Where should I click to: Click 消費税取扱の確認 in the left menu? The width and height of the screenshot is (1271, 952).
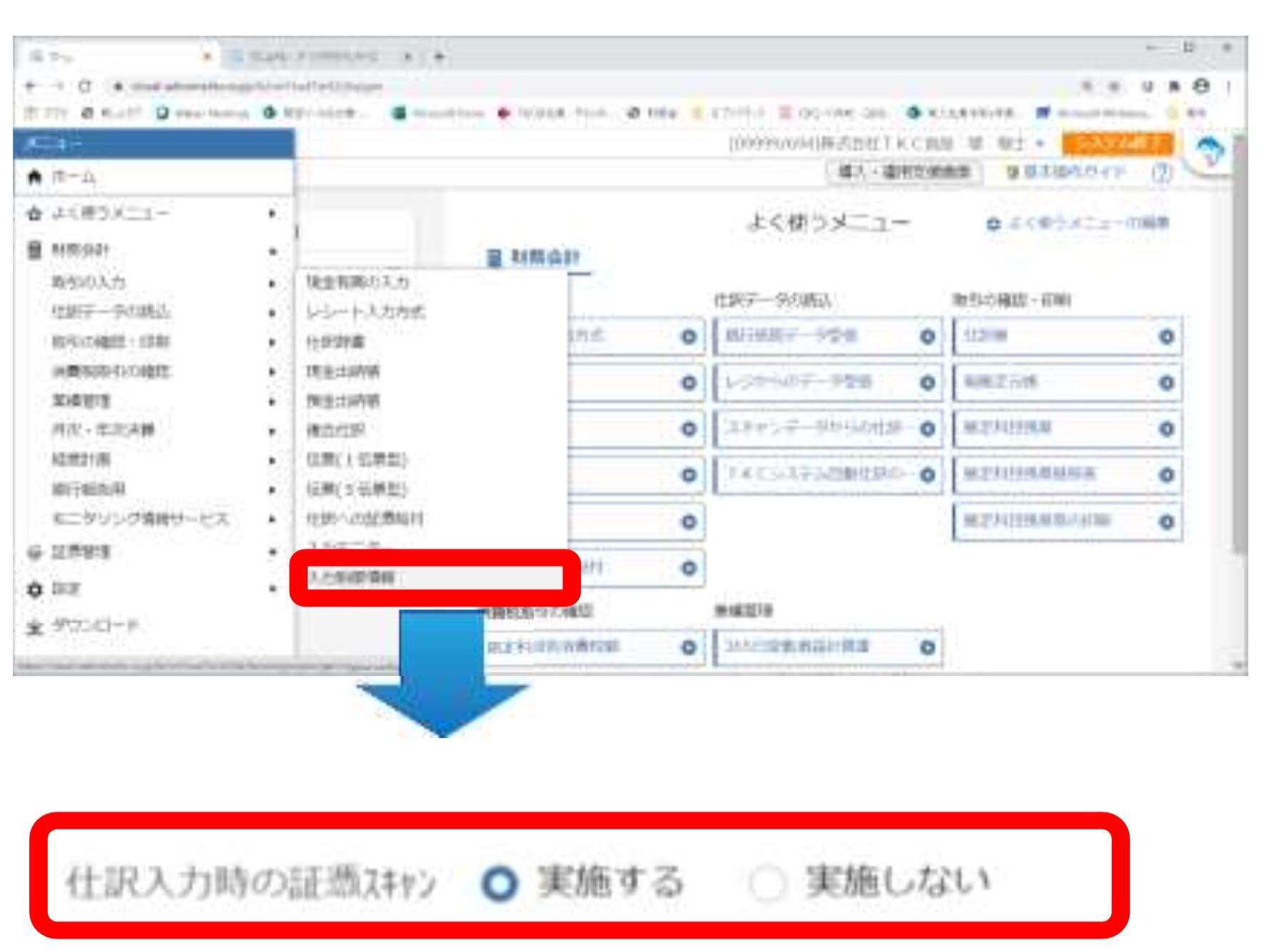(x=111, y=371)
